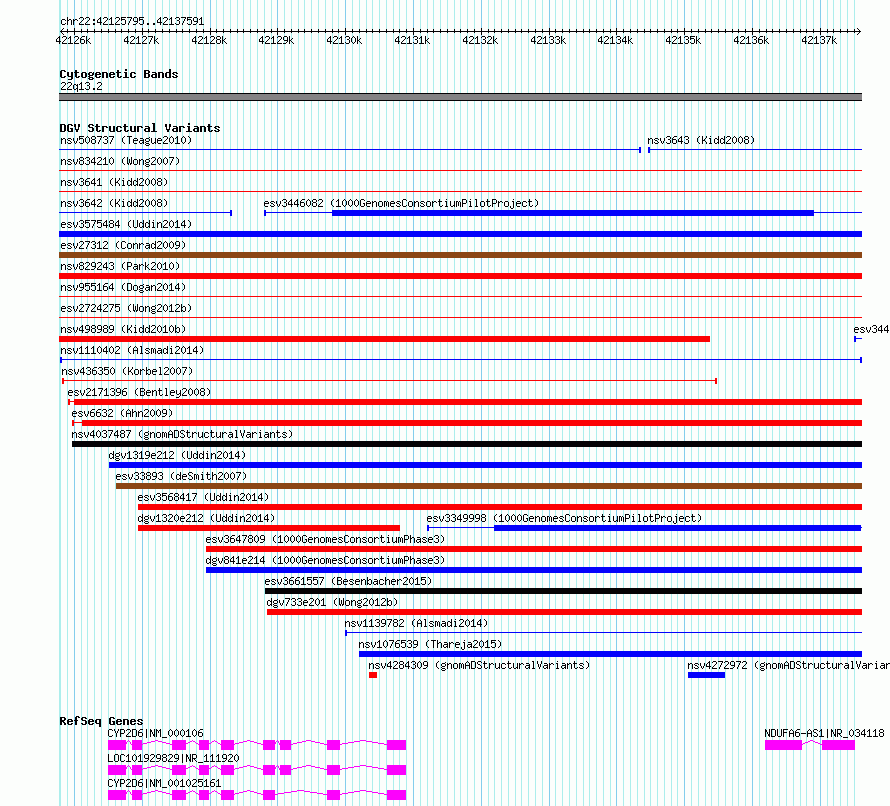Select nsv1139782 (Alsmadi2014) label

[x=416, y=623]
